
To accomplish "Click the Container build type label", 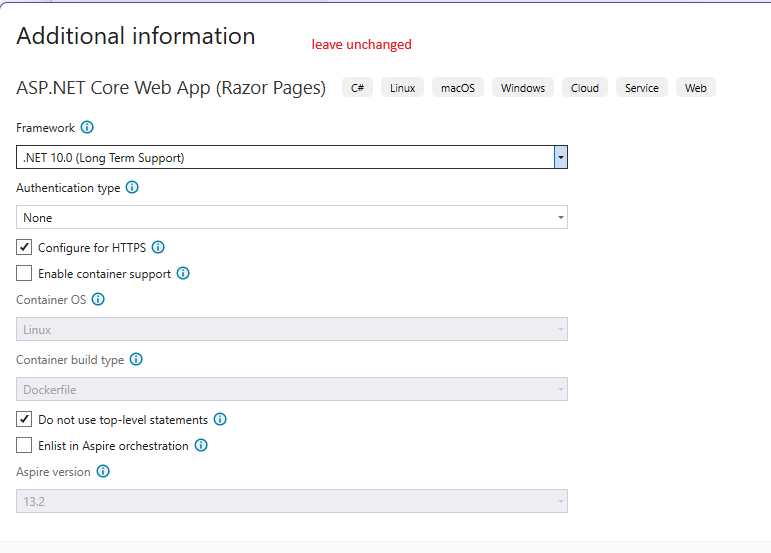I will 70,360.
